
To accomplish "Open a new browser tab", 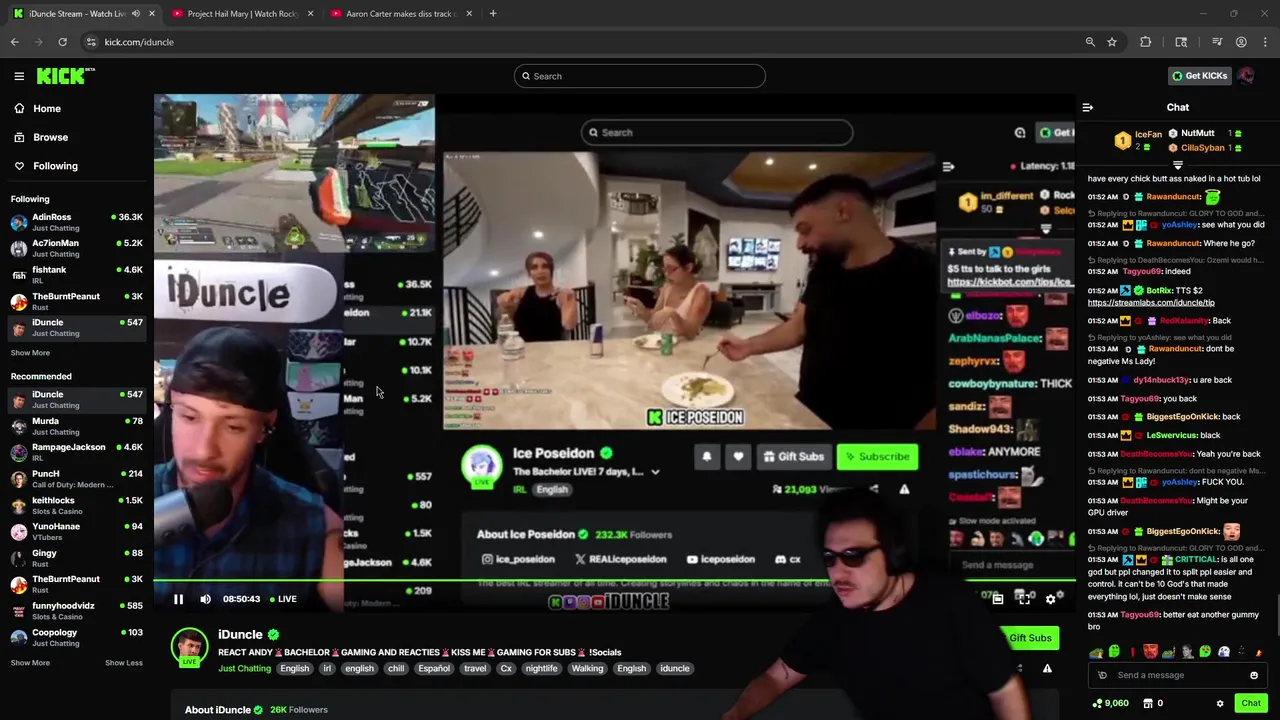I will click(x=493, y=13).
